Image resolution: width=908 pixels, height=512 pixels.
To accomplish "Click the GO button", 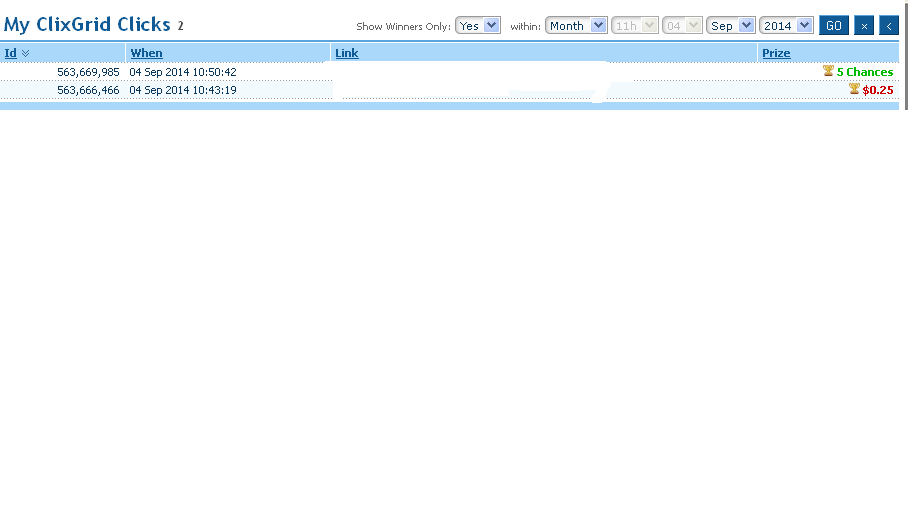I will pyautogui.click(x=833, y=25).
